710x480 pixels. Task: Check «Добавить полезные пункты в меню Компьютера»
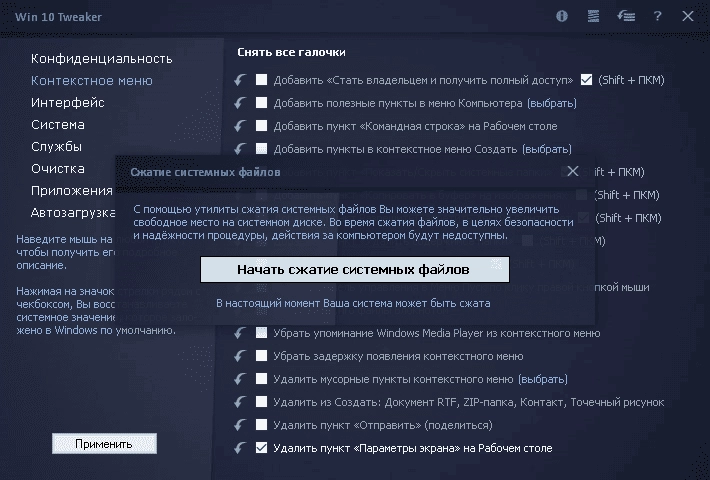(261, 103)
